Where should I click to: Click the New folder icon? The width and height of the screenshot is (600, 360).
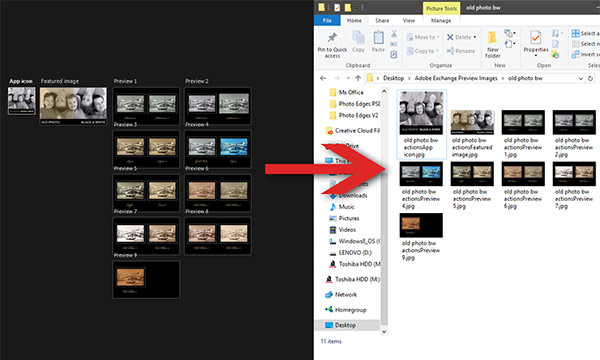492,37
